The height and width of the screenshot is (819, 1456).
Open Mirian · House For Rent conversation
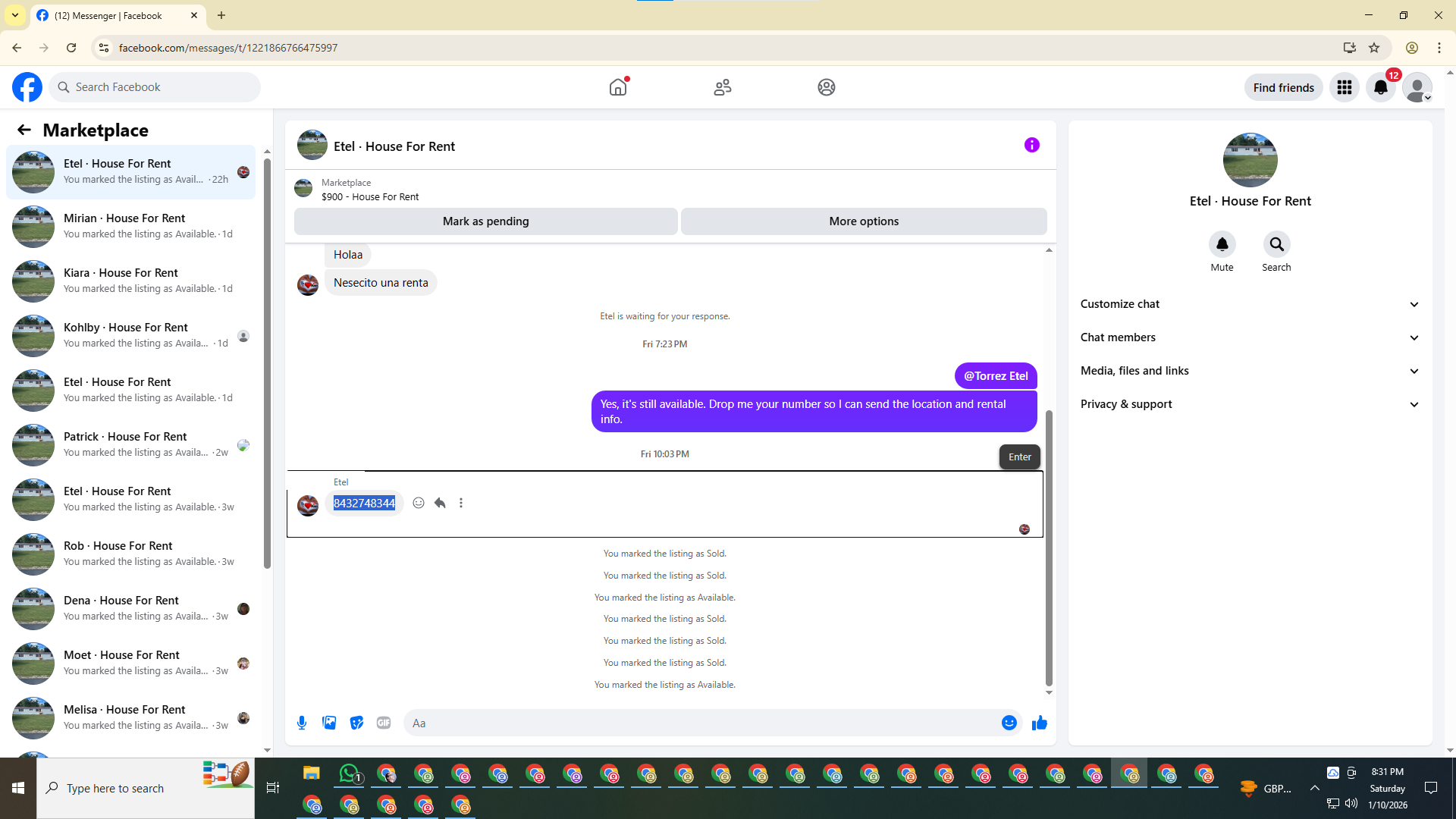(133, 226)
